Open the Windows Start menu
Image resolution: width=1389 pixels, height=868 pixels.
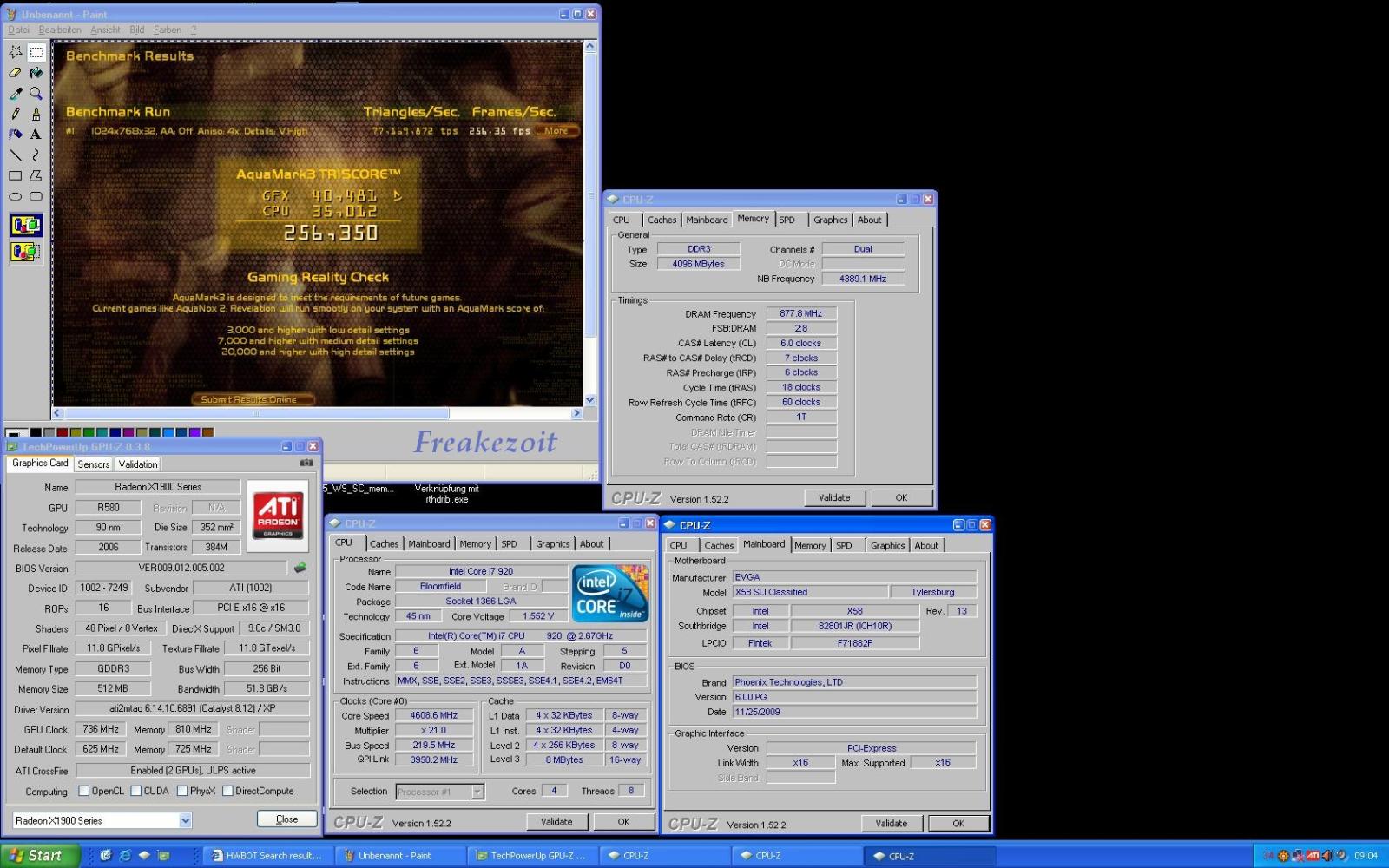tap(40, 855)
